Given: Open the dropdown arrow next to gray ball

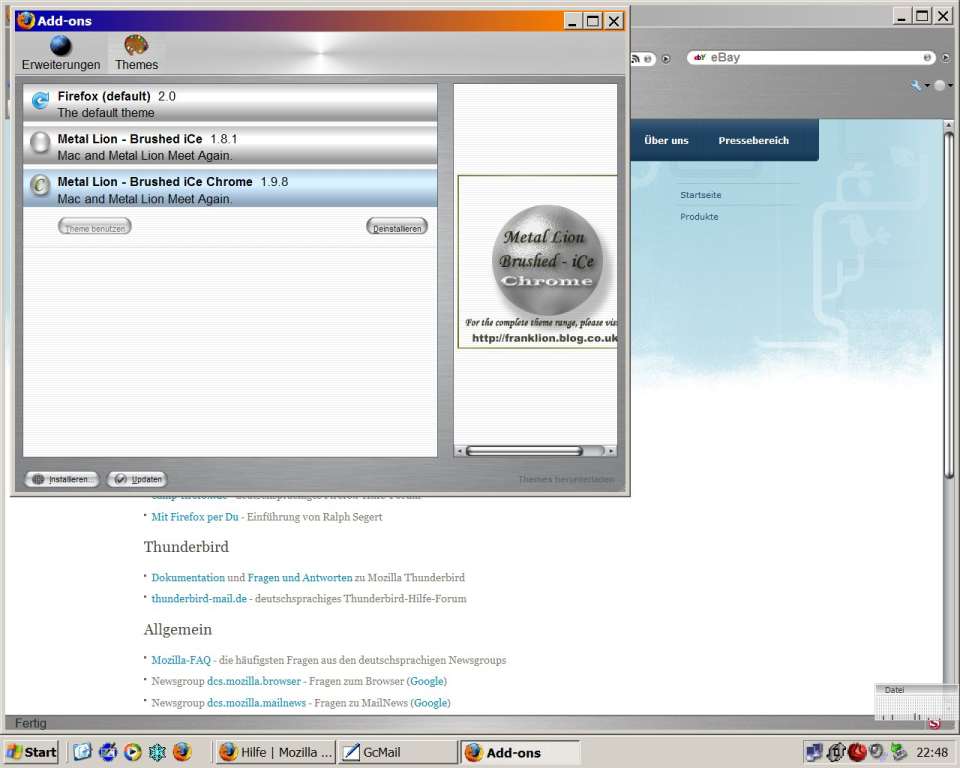Looking at the screenshot, I should tap(950, 86).
